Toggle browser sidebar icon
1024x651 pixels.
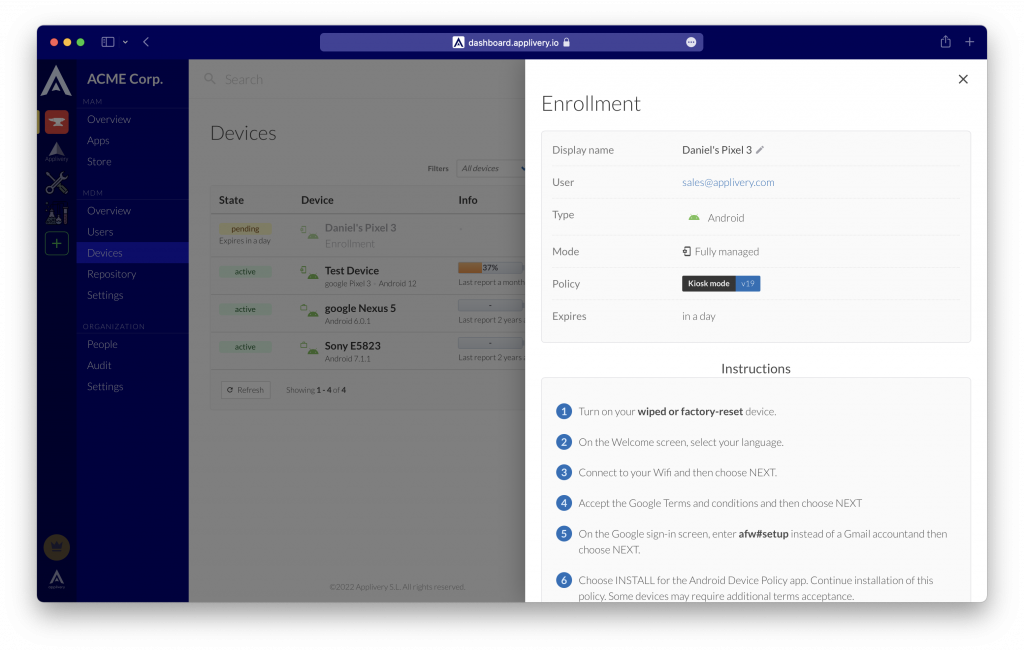pos(108,42)
